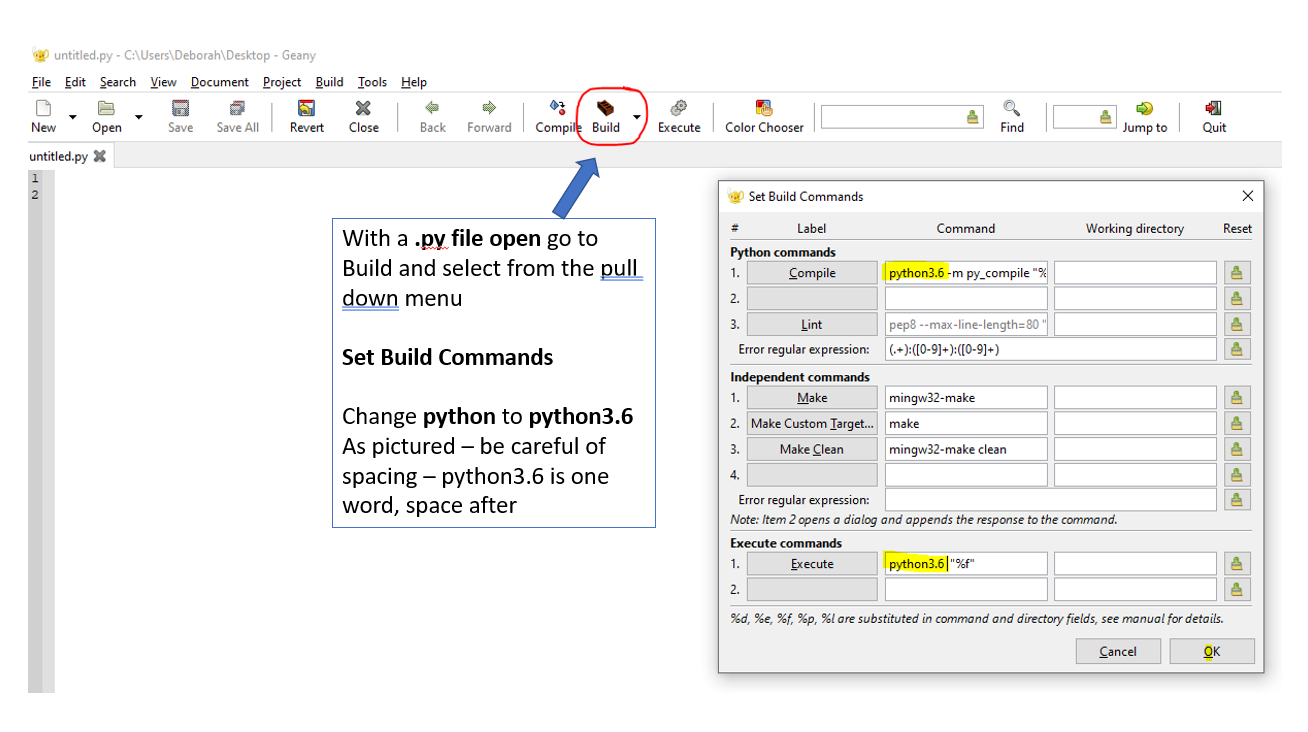The width and height of the screenshot is (1308, 732).
Task: Expand the New file dropdown arrow
Action: (72, 117)
